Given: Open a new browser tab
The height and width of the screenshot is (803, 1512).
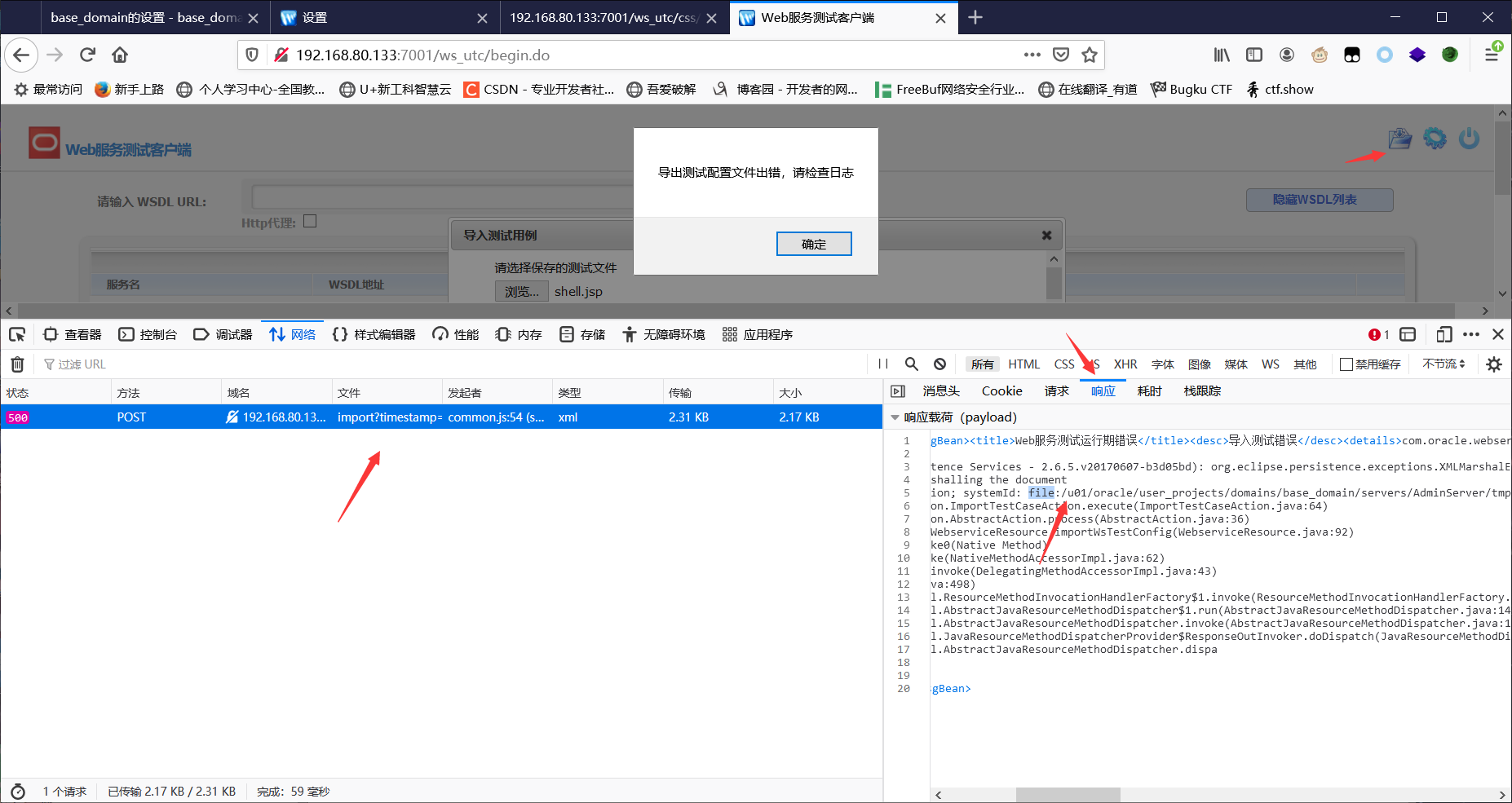Looking at the screenshot, I should click(975, 17).
